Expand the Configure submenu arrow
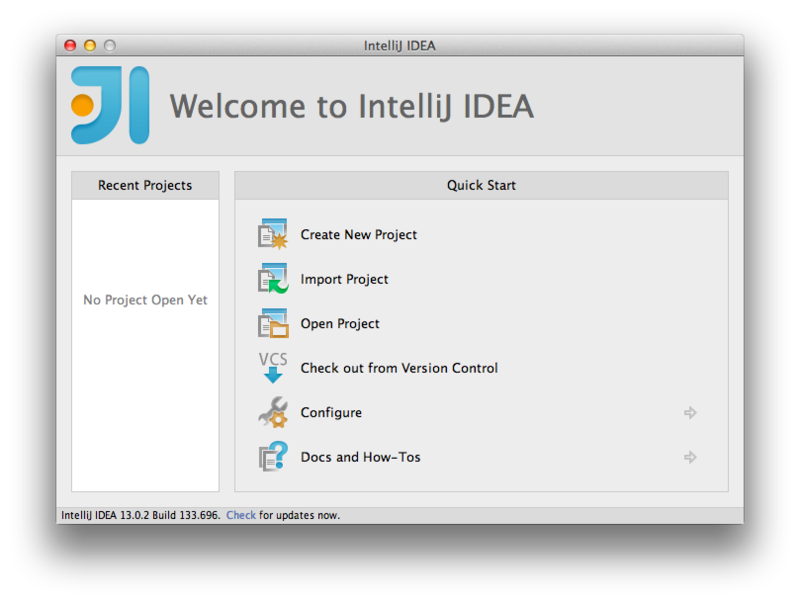The image size is (800, 602). (x=690, y=412)
